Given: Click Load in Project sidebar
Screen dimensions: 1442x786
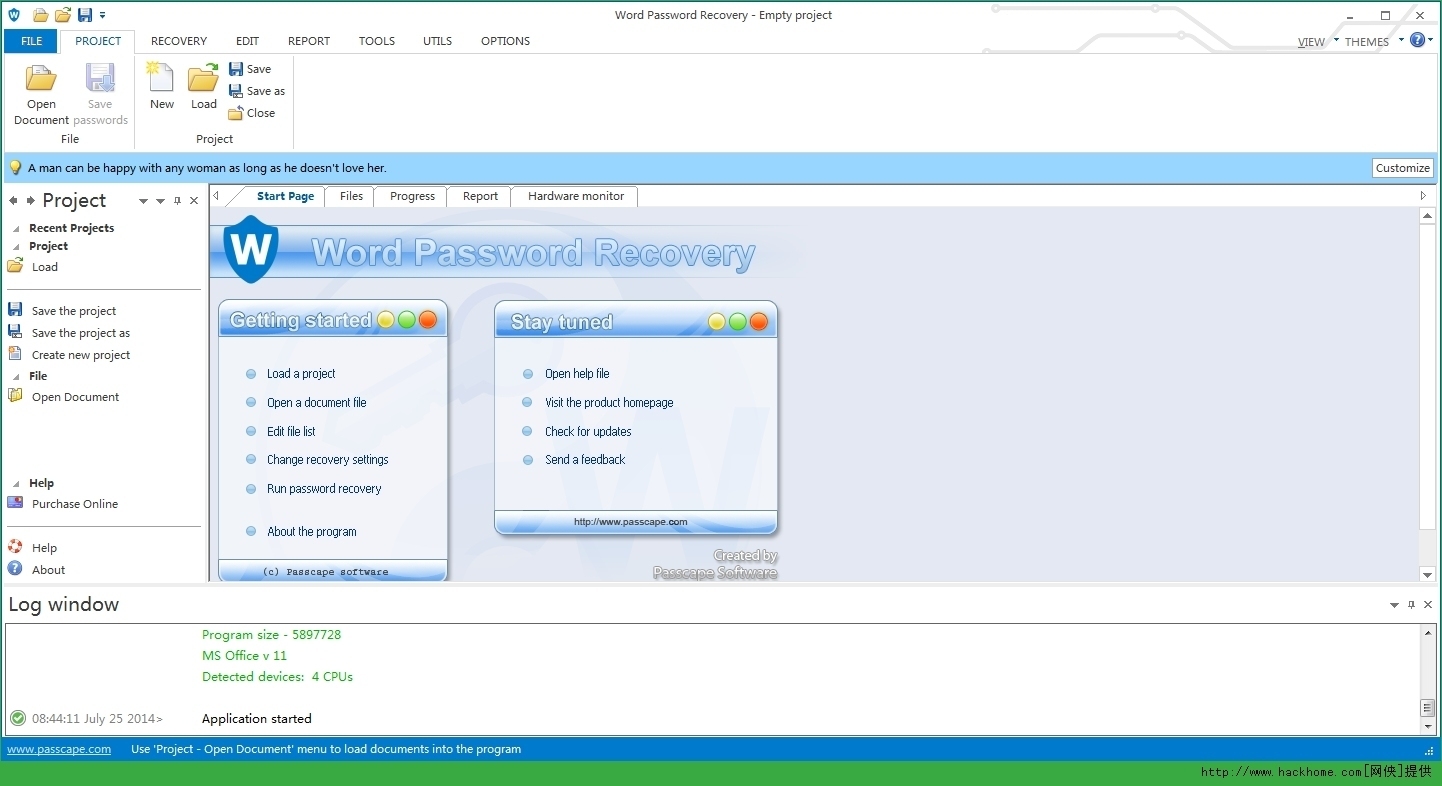Looking at the screenshot, I should pyautogui.click(x=33, y=267).
